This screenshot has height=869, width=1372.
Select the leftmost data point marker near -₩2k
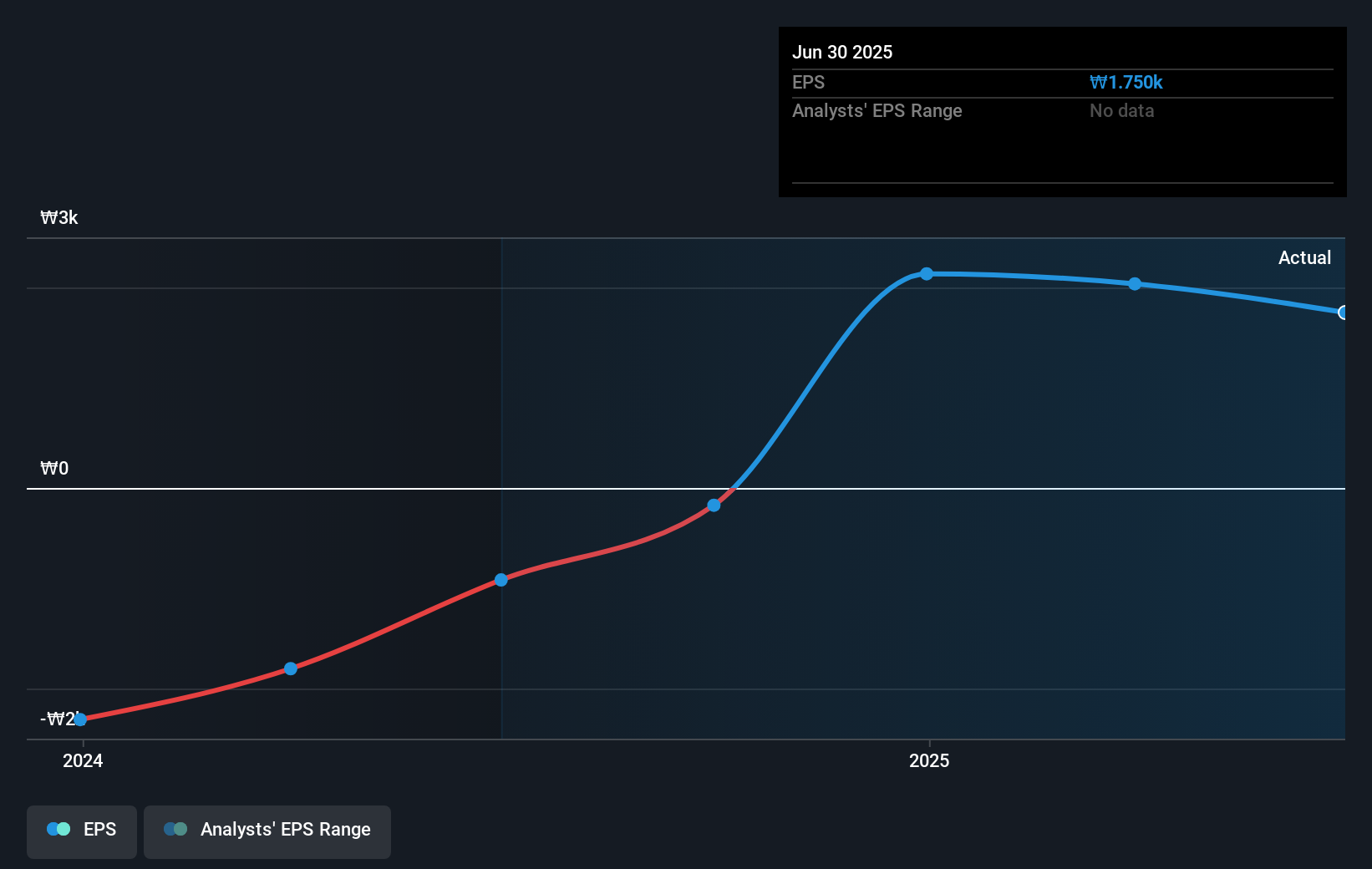80,719
